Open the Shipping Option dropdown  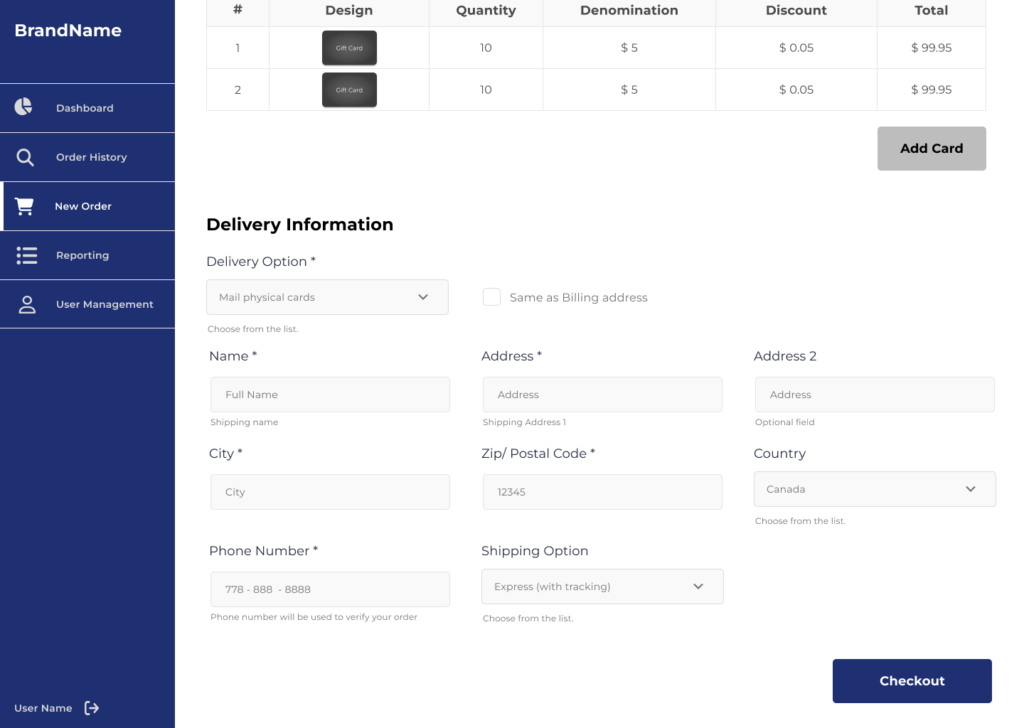[x=602, y=587]
